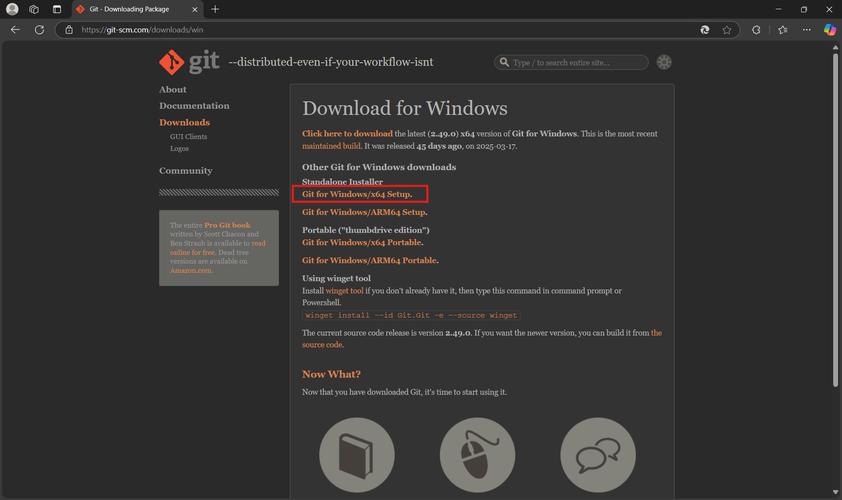Toggle dark mode with the gear-like icon
The image size is (842, 500).
664,62
